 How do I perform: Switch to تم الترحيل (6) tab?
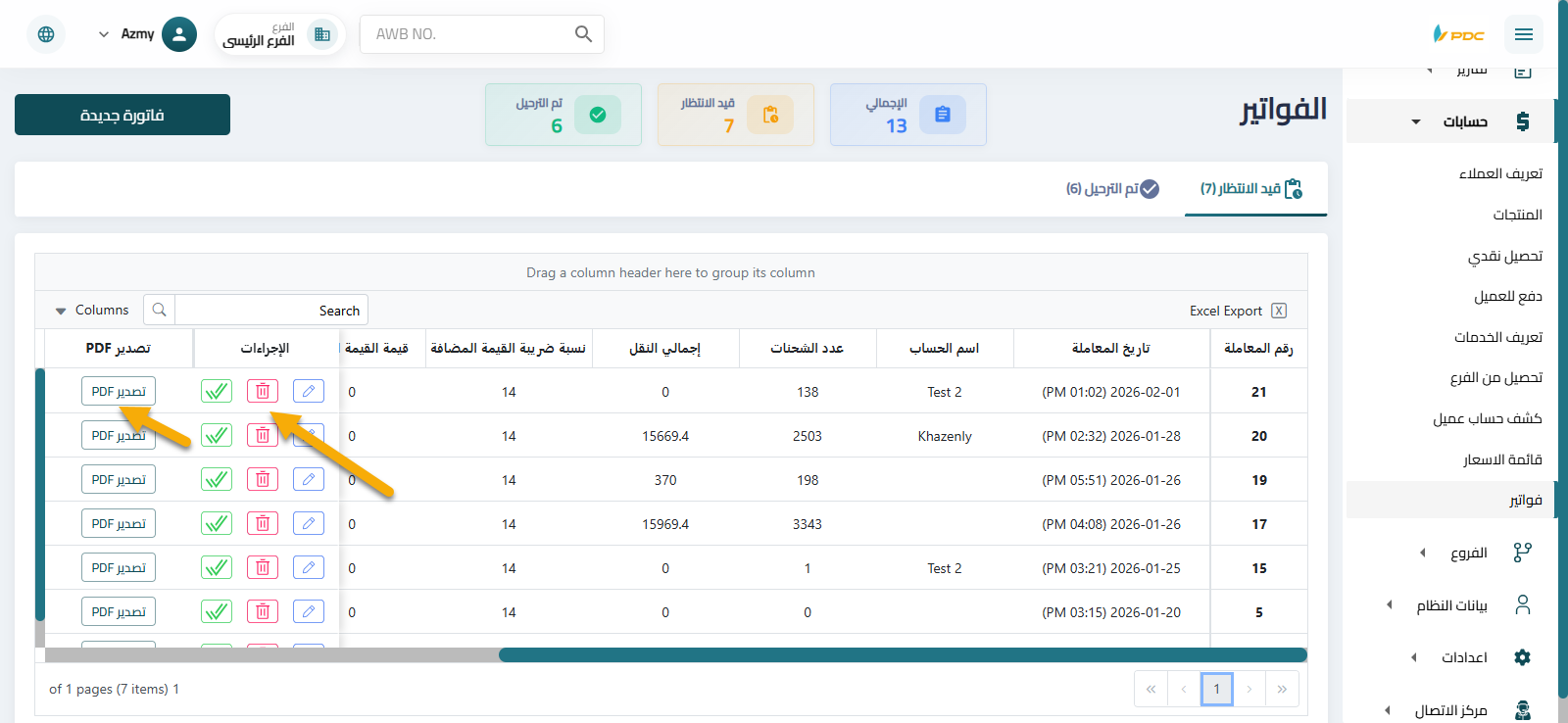1112,188
